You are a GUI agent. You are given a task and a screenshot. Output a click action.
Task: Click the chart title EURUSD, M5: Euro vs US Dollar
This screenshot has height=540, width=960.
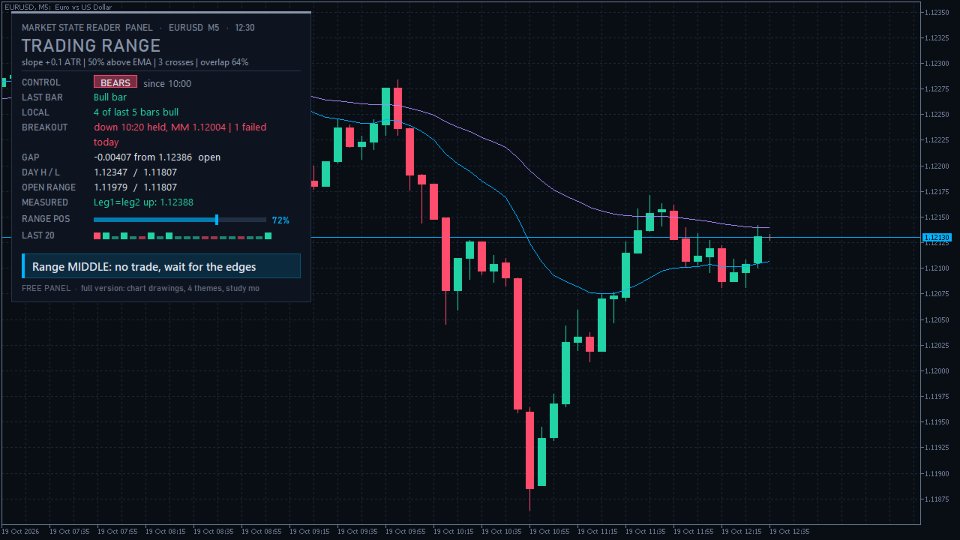59,7
